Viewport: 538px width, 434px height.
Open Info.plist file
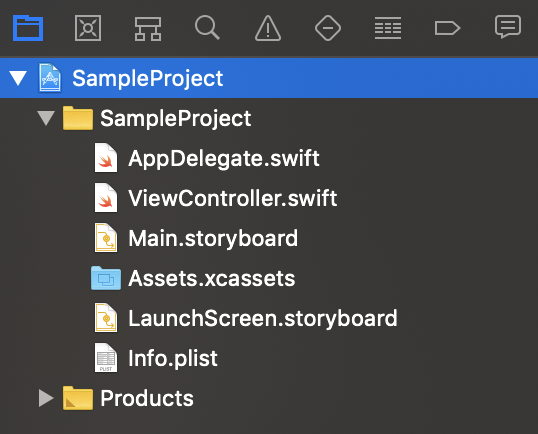coord(173,358)
